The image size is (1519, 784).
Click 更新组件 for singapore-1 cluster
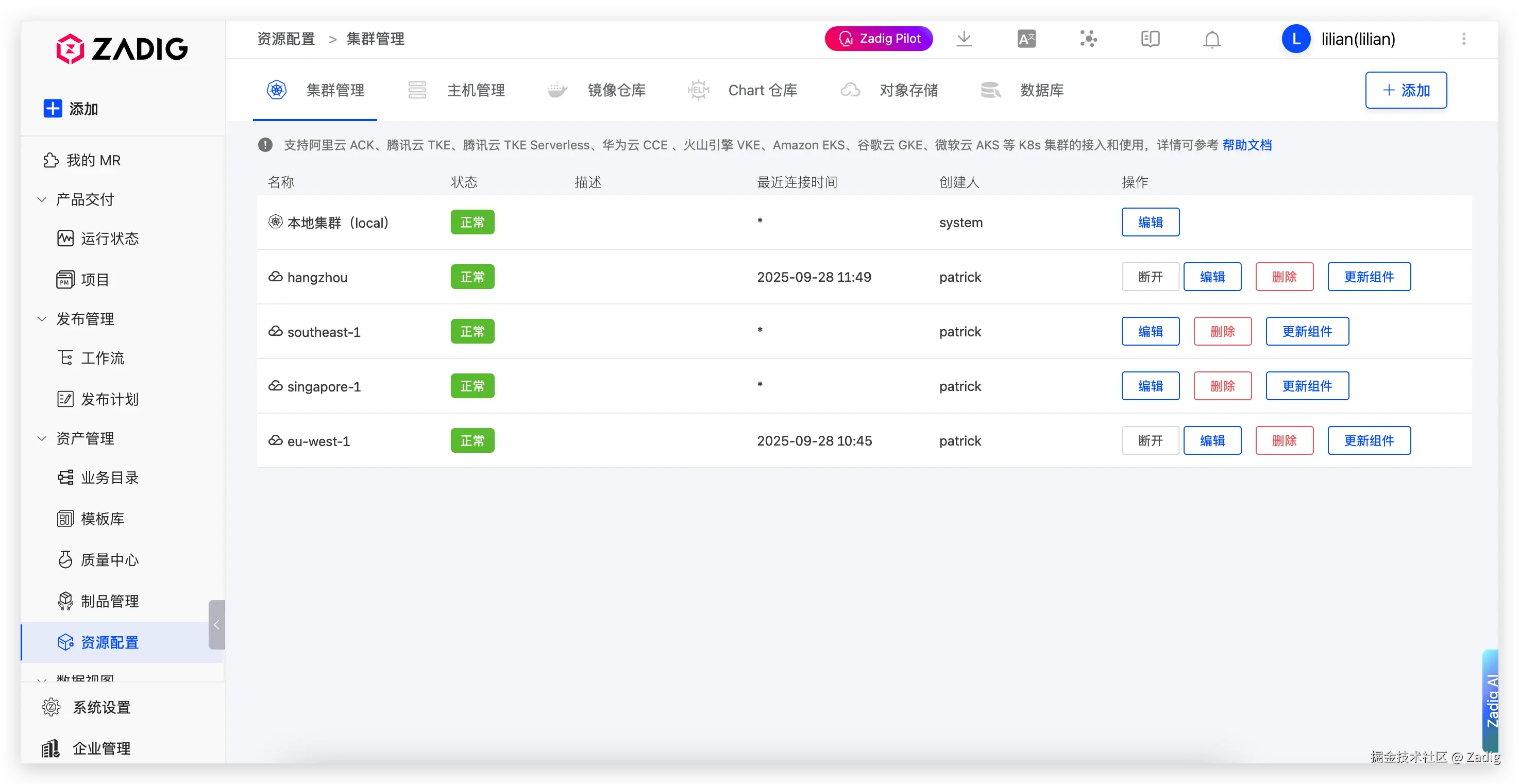(1307, 386)
